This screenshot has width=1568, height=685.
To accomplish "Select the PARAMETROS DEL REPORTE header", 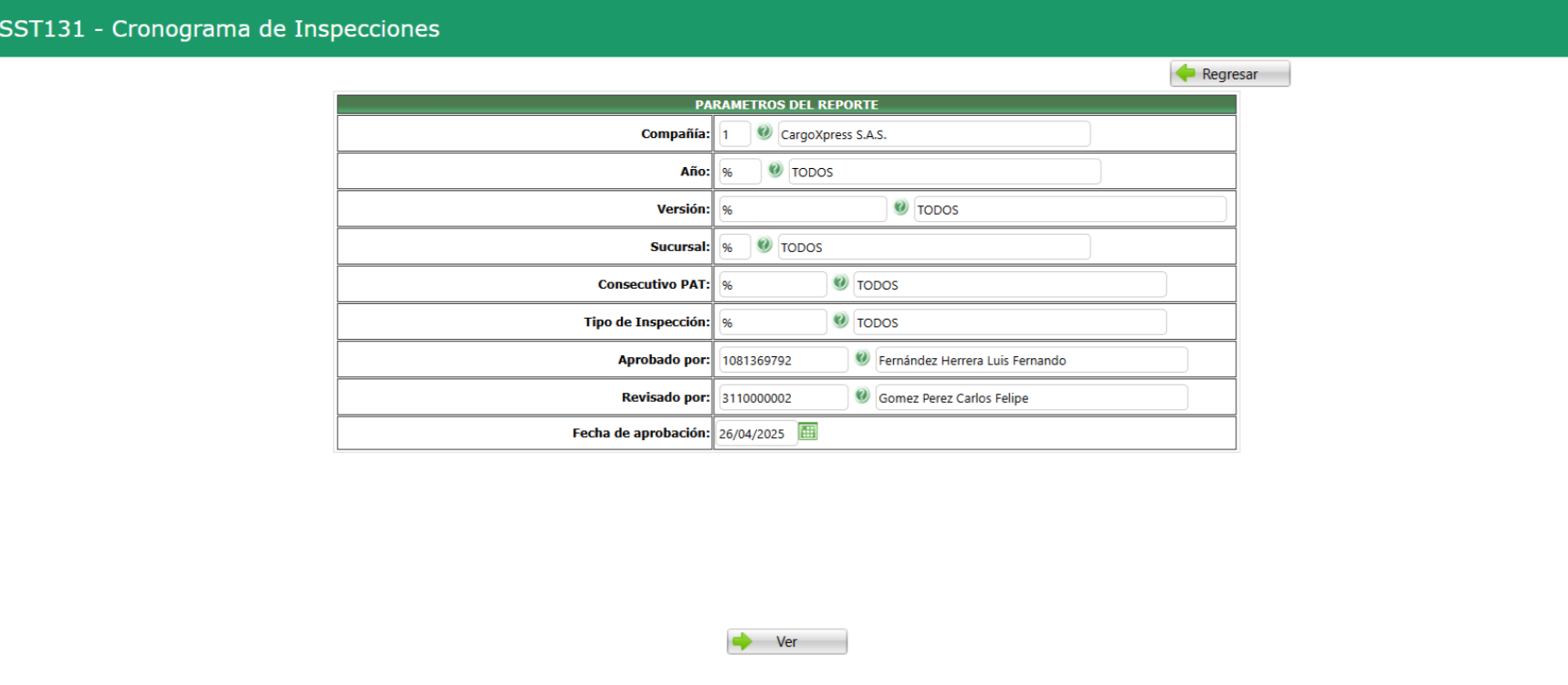I will (x=786, y=104).
